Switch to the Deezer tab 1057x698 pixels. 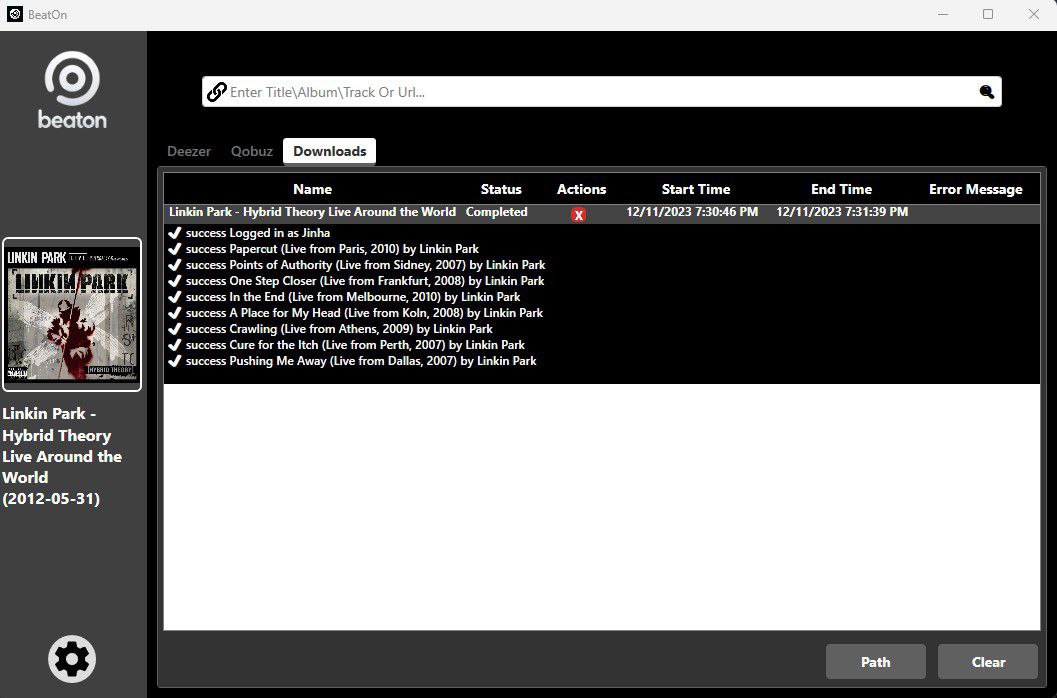[x=189, y=151]
